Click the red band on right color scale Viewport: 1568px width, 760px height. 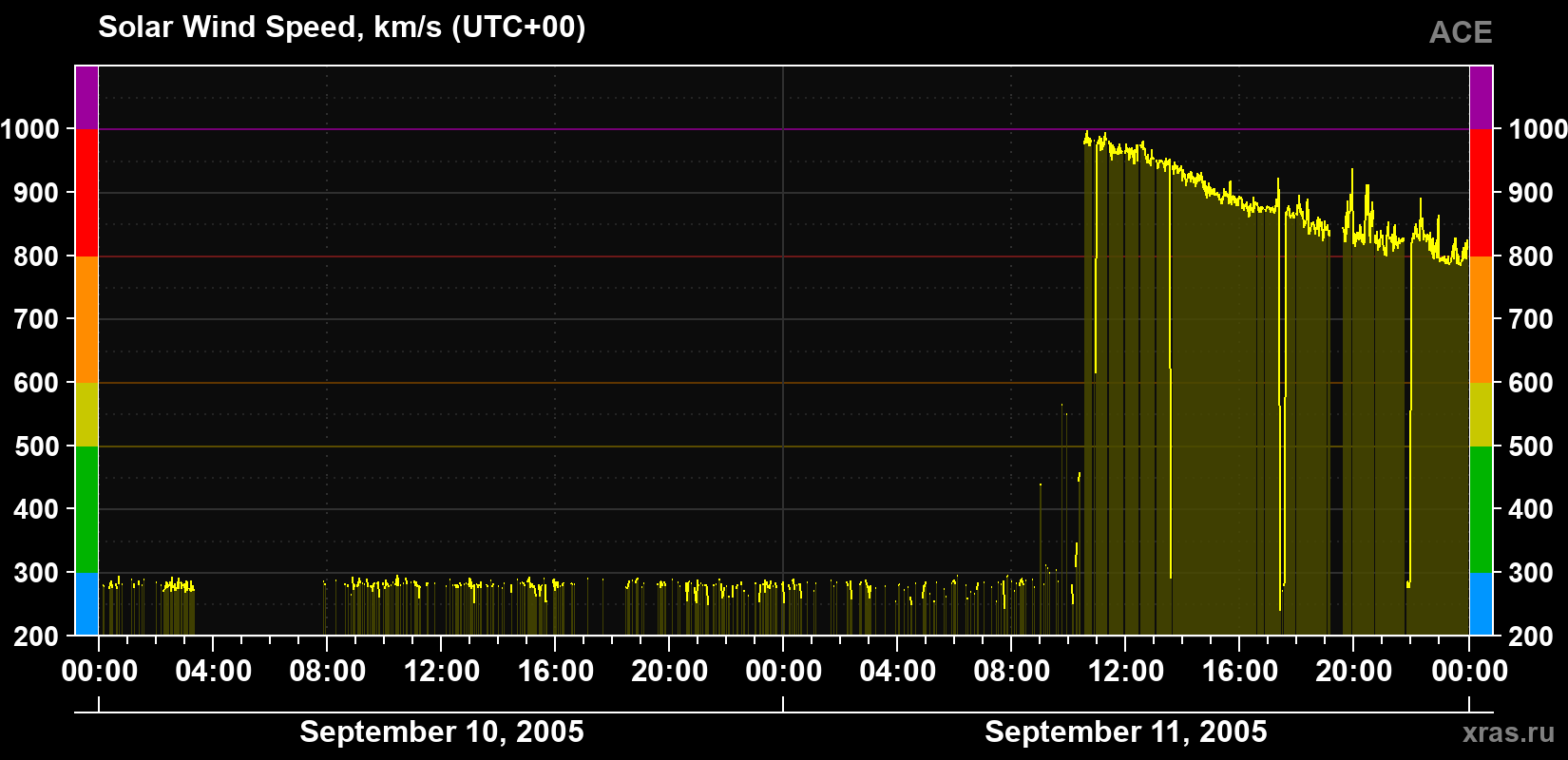1482,193
